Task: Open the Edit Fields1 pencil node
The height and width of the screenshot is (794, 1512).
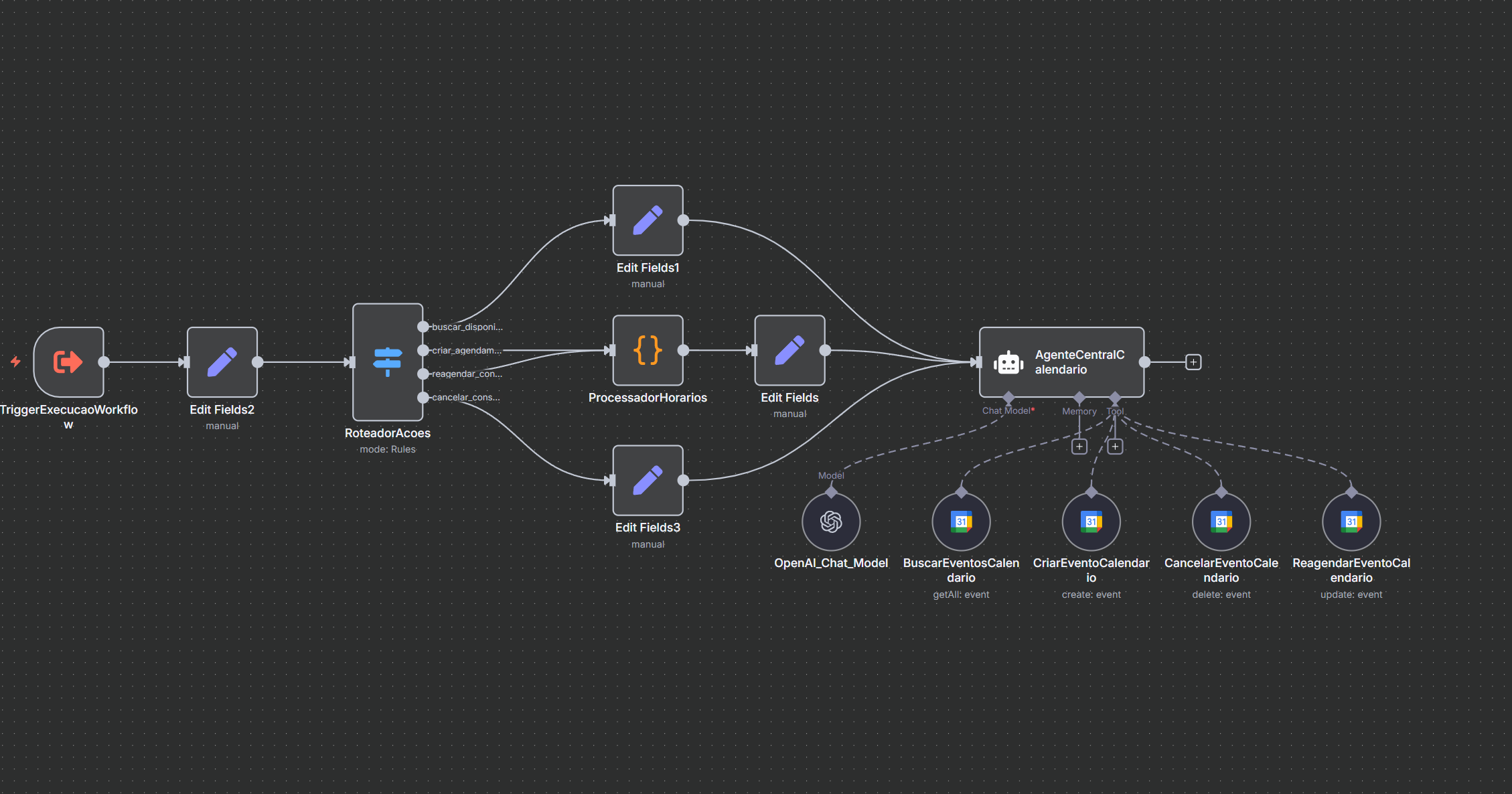Action: pos(648,220)
